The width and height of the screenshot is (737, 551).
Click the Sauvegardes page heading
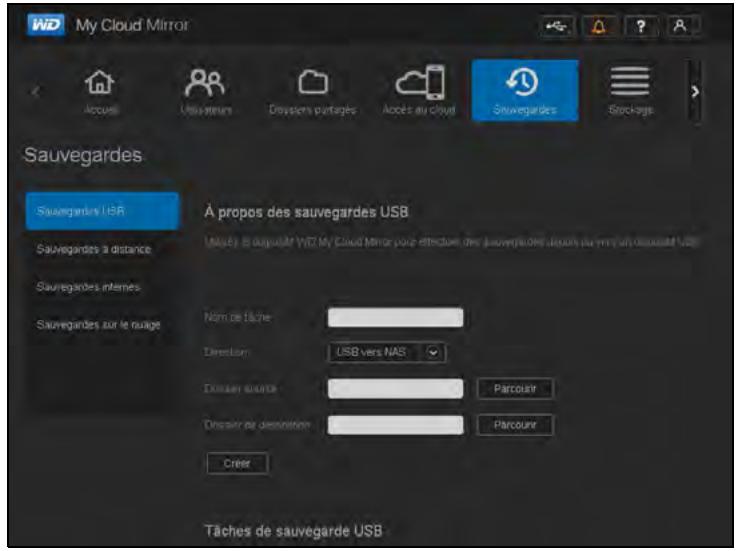pyautogui.click(x=83, y=155)
